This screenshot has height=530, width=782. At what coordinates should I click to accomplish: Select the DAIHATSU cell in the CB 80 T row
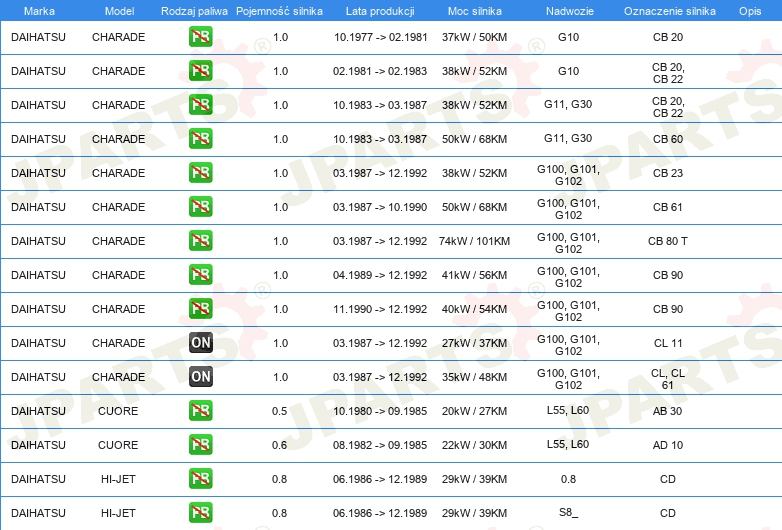38,241
